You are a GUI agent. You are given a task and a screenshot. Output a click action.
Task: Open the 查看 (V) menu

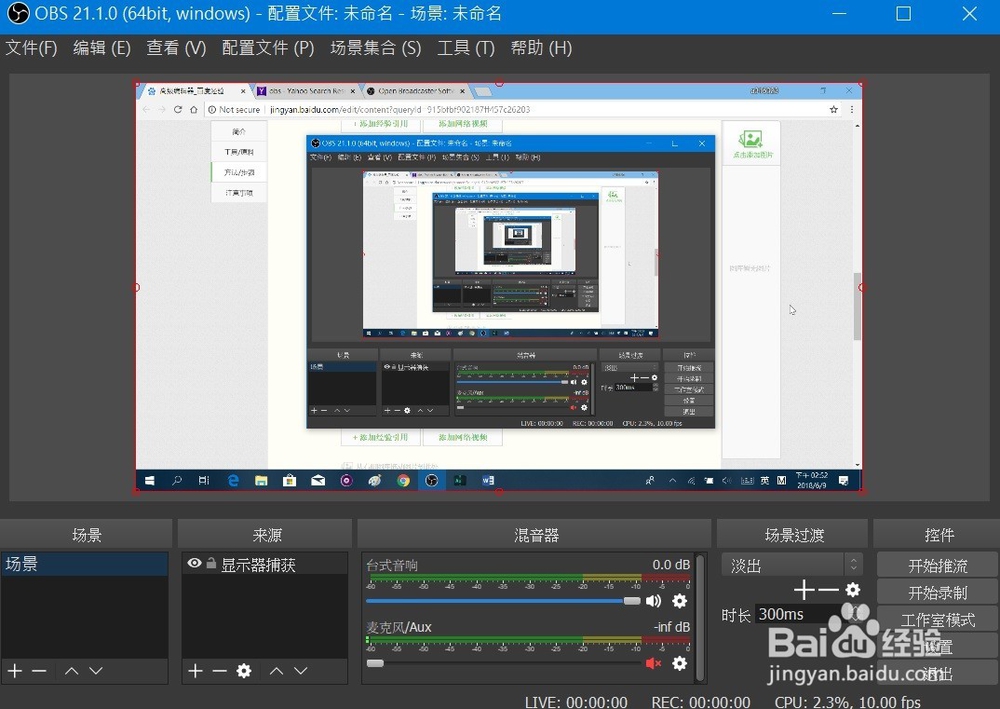point(176,48)
